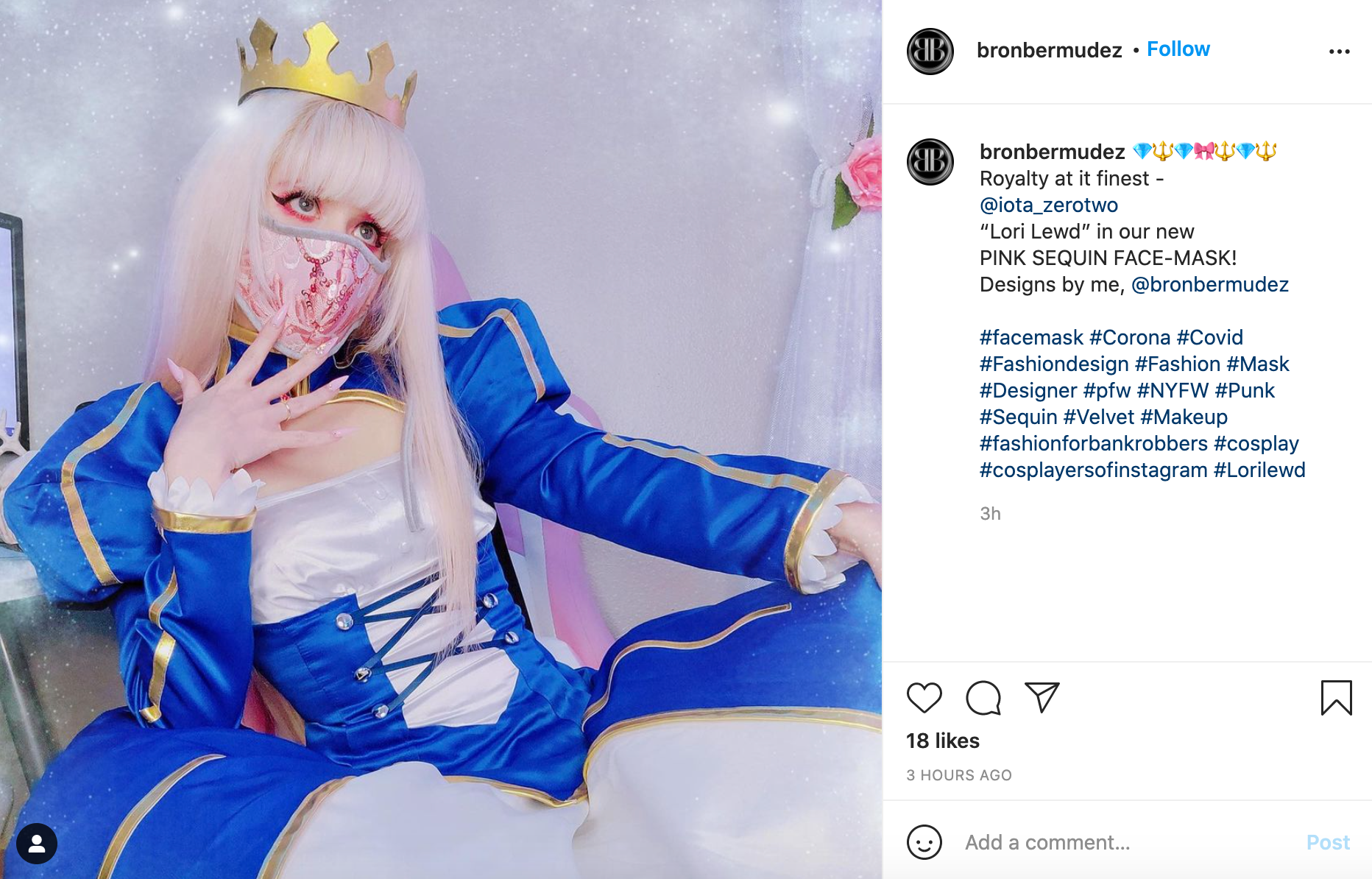Open the three-dot more options menu
Image resolution: width=1372 pixels, height=879 pixels.
(1340, 52)
